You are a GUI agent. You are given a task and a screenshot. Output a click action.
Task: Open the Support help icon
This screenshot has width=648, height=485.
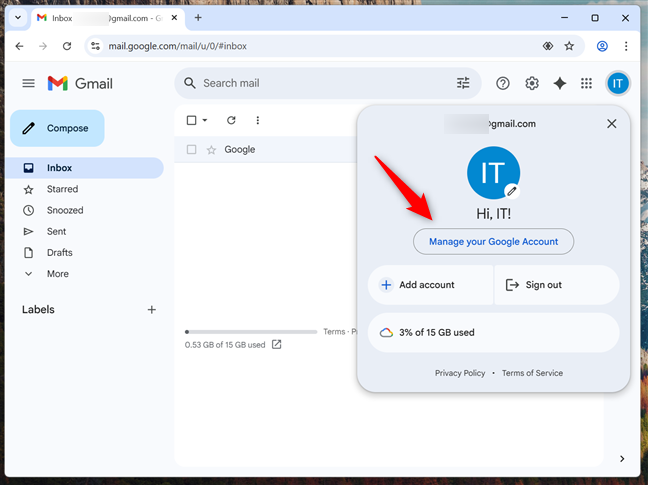coord(503,83)
